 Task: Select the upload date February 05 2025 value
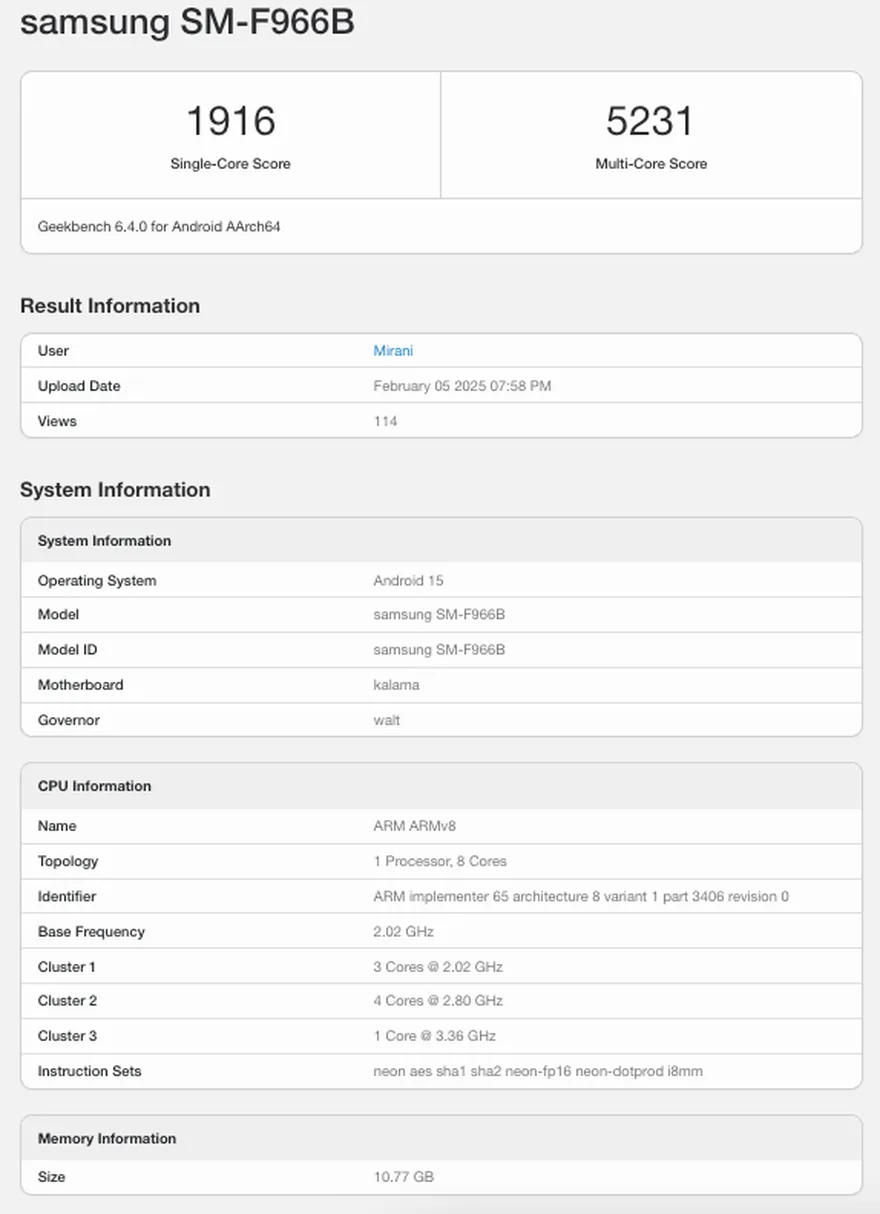tap(462, 386)
